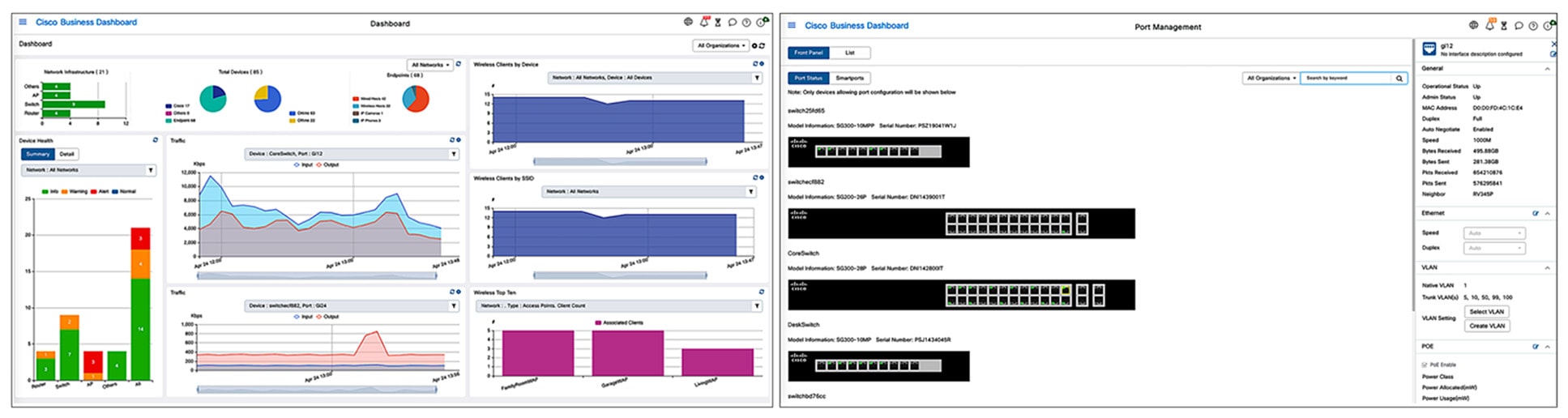
Task: Open All Organizations dropdown in Dashboard window
Action: 720,45
